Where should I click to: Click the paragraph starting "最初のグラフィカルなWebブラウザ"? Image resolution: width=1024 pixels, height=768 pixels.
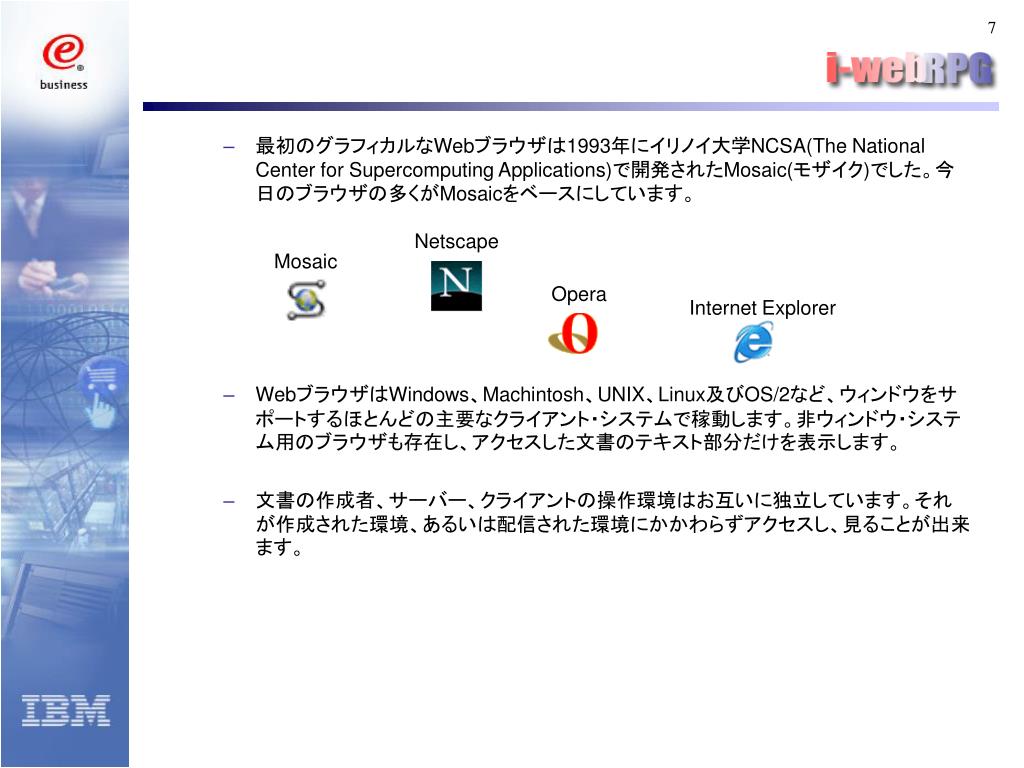point(605,170)
